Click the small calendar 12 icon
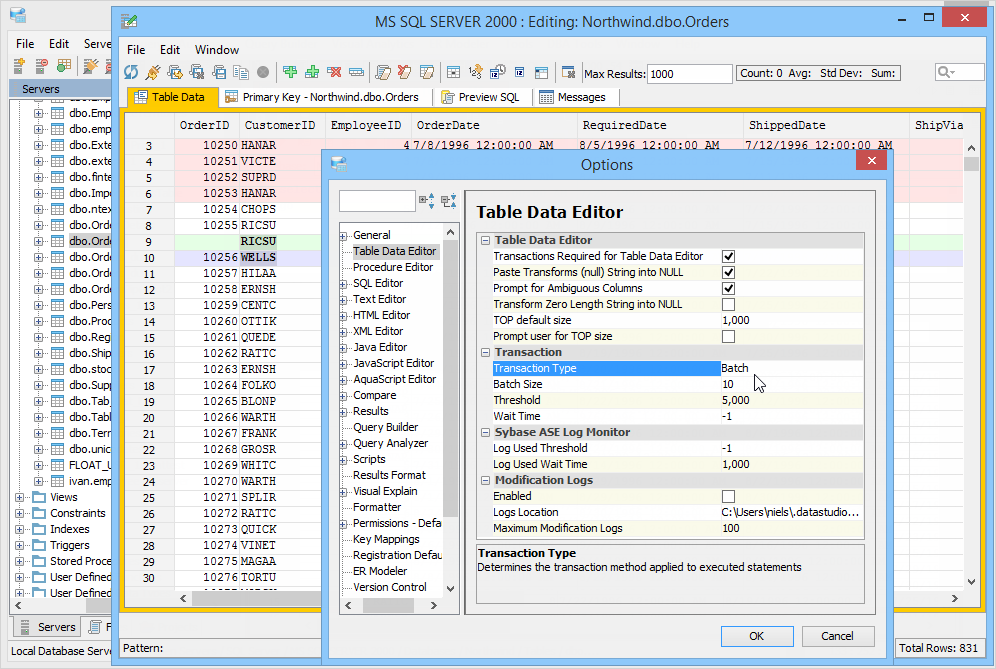Screen dimensions: 996x669 pyautogui.click(x=520, y=72)
